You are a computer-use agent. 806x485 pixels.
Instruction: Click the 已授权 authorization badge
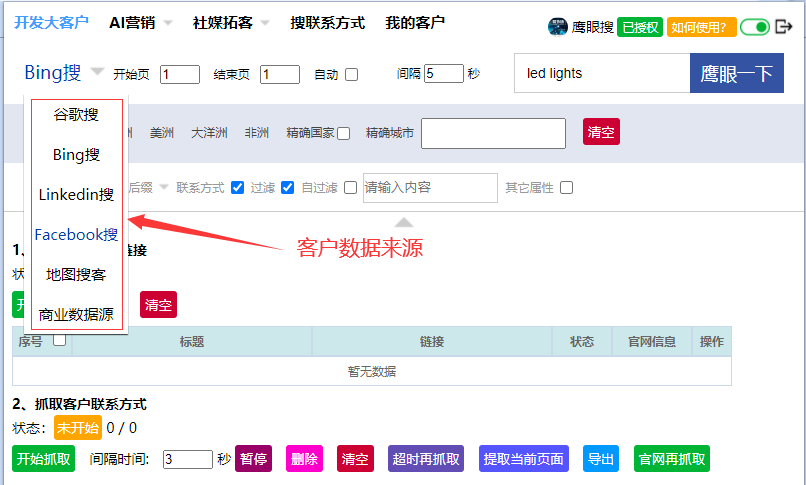click(x=639, y=27)
